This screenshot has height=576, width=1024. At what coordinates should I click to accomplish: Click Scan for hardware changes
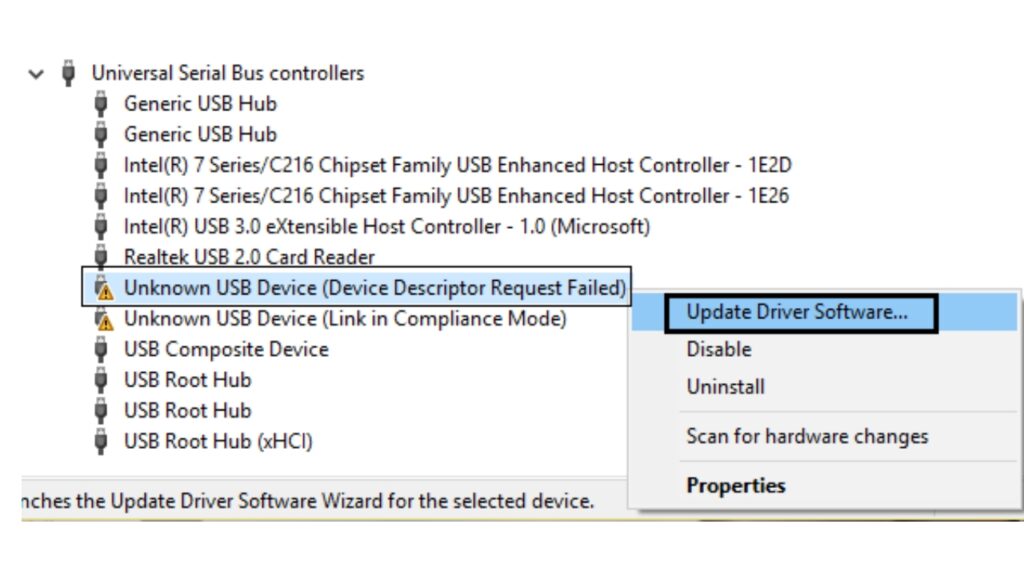click(808, 436)
